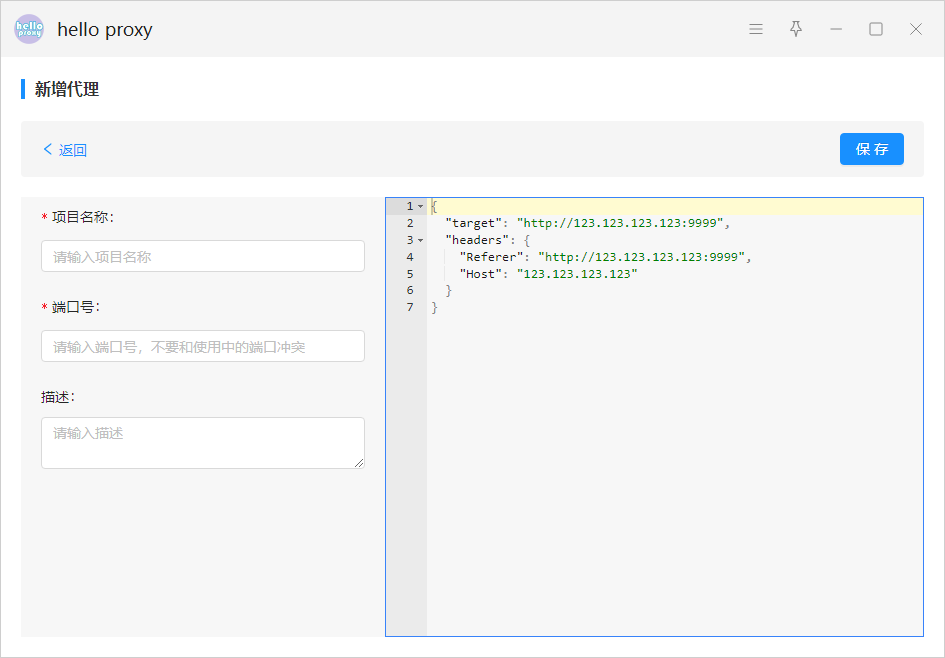Image resolution: width=945 pixels, height=658 pixels.
Task: Go back using the 返回 link
Action: (x=65, y=150)
